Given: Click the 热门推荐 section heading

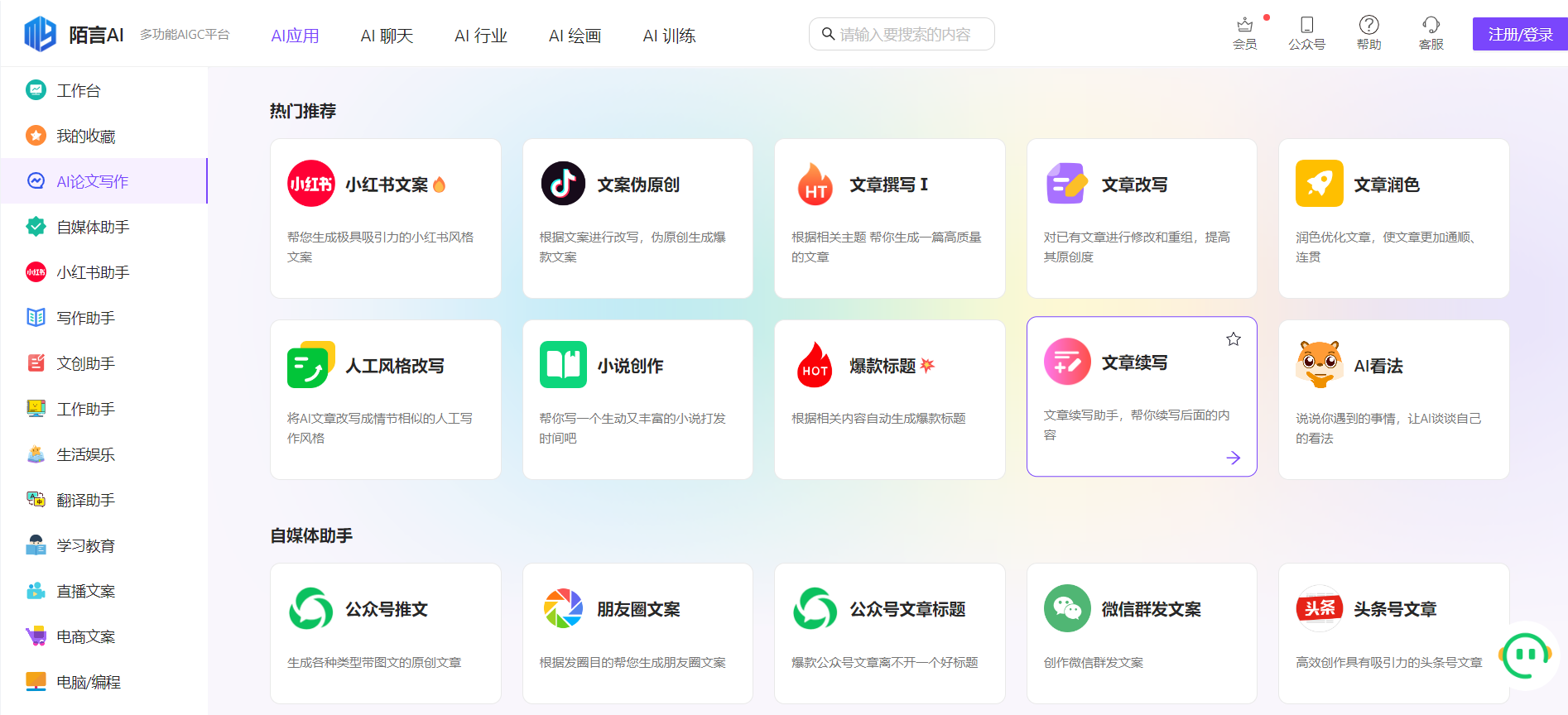Looking at the screenshot, I should 303,111.
